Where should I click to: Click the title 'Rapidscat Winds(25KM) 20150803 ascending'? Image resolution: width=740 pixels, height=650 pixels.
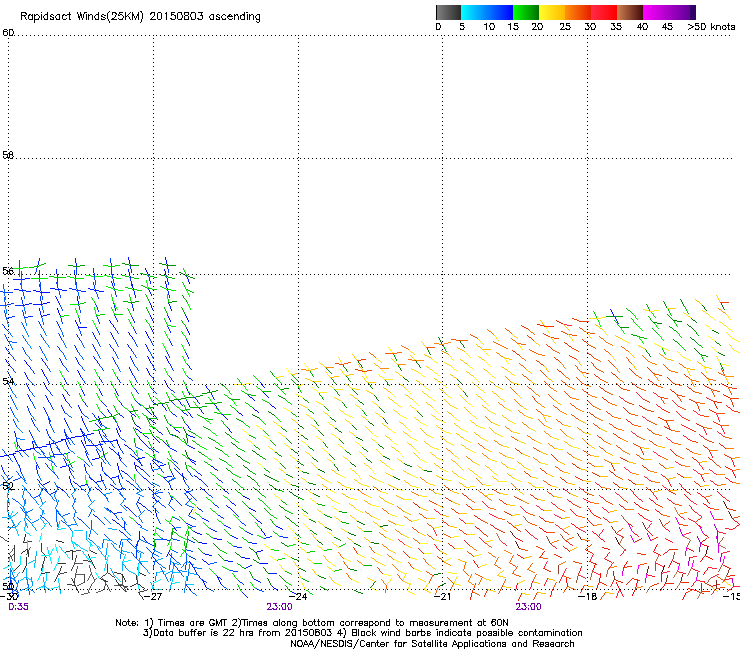(x=140, y=17)
